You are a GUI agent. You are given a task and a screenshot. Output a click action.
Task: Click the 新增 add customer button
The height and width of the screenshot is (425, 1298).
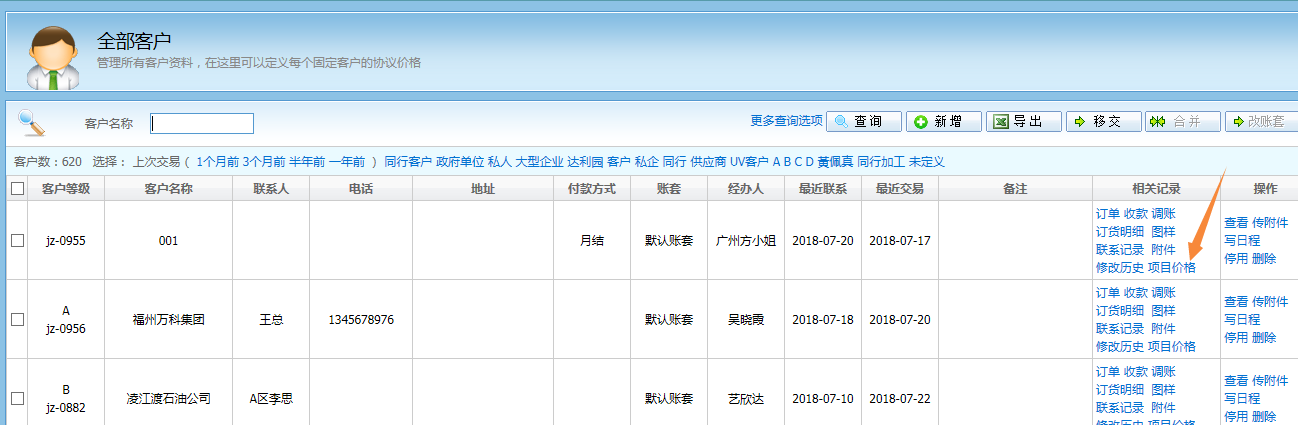coord(943,121)
